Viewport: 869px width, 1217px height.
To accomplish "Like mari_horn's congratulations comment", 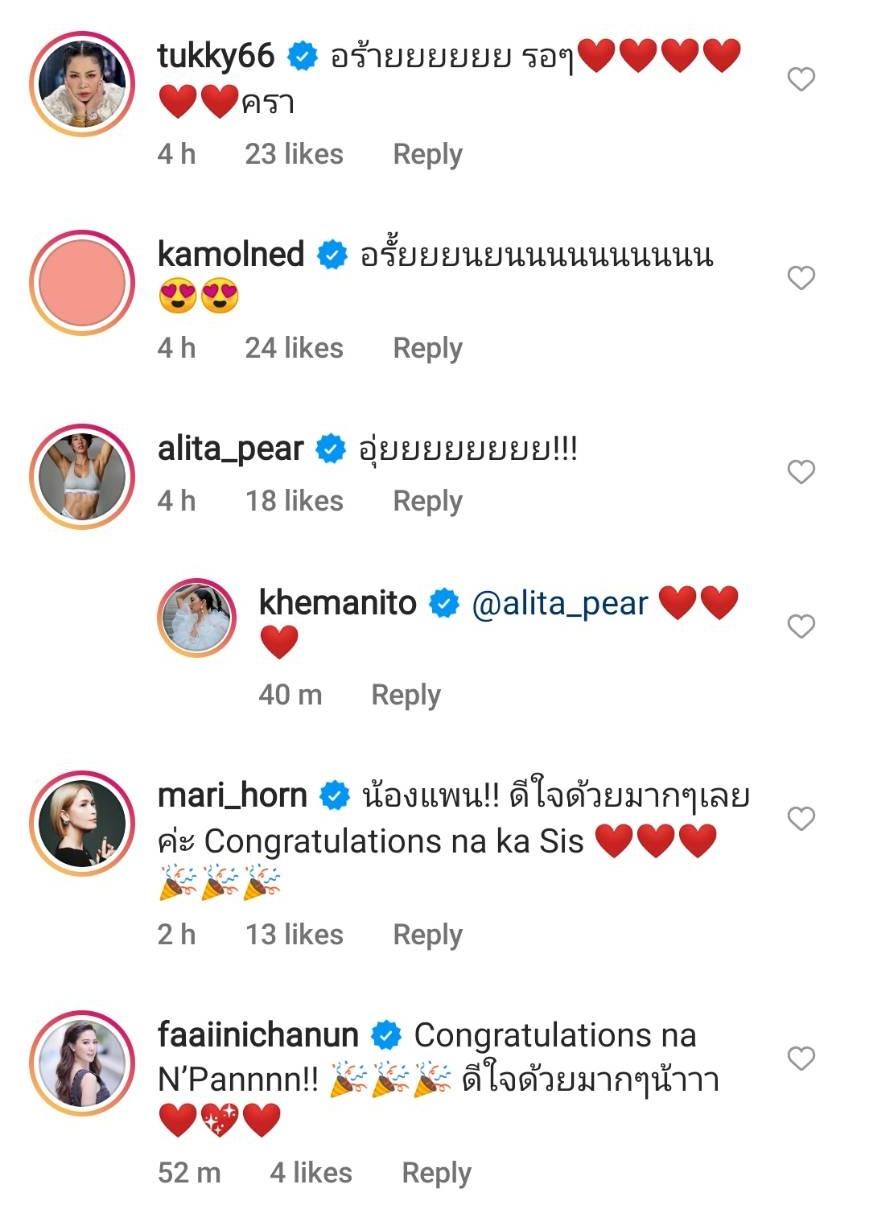I will (801, 820).
